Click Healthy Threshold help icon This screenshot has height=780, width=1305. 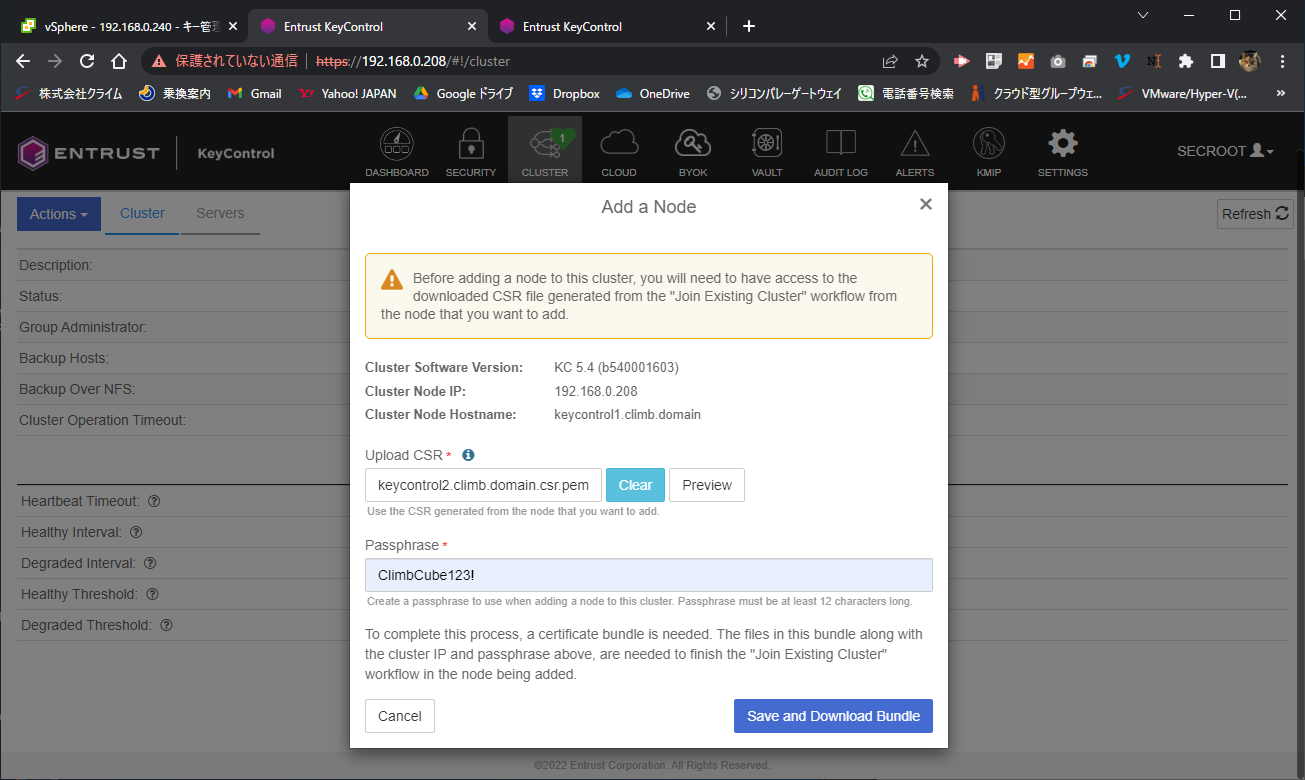point(153,594)
